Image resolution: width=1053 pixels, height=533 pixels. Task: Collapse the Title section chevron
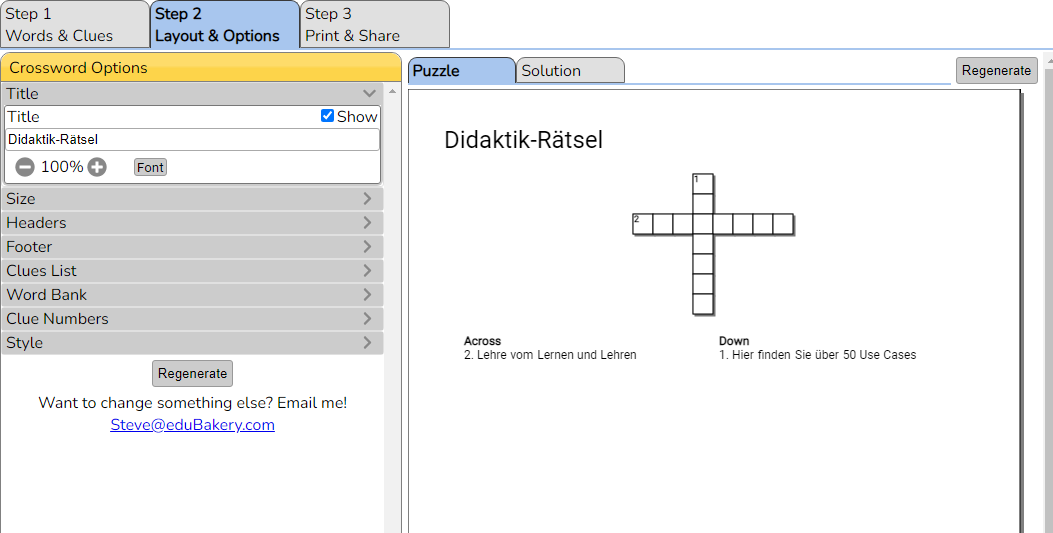[x=369, y=93]
